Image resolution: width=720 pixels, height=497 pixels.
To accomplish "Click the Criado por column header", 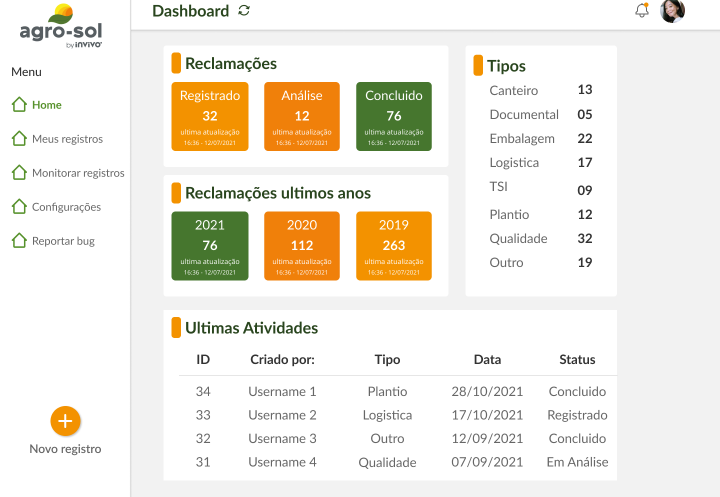I will click(282, 359).
